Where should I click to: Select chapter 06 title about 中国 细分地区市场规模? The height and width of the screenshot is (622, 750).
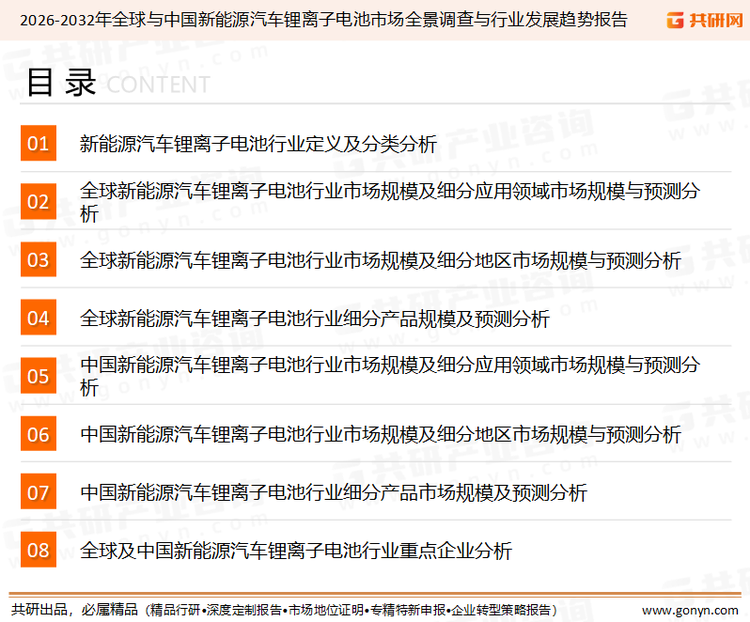point(380,434)
